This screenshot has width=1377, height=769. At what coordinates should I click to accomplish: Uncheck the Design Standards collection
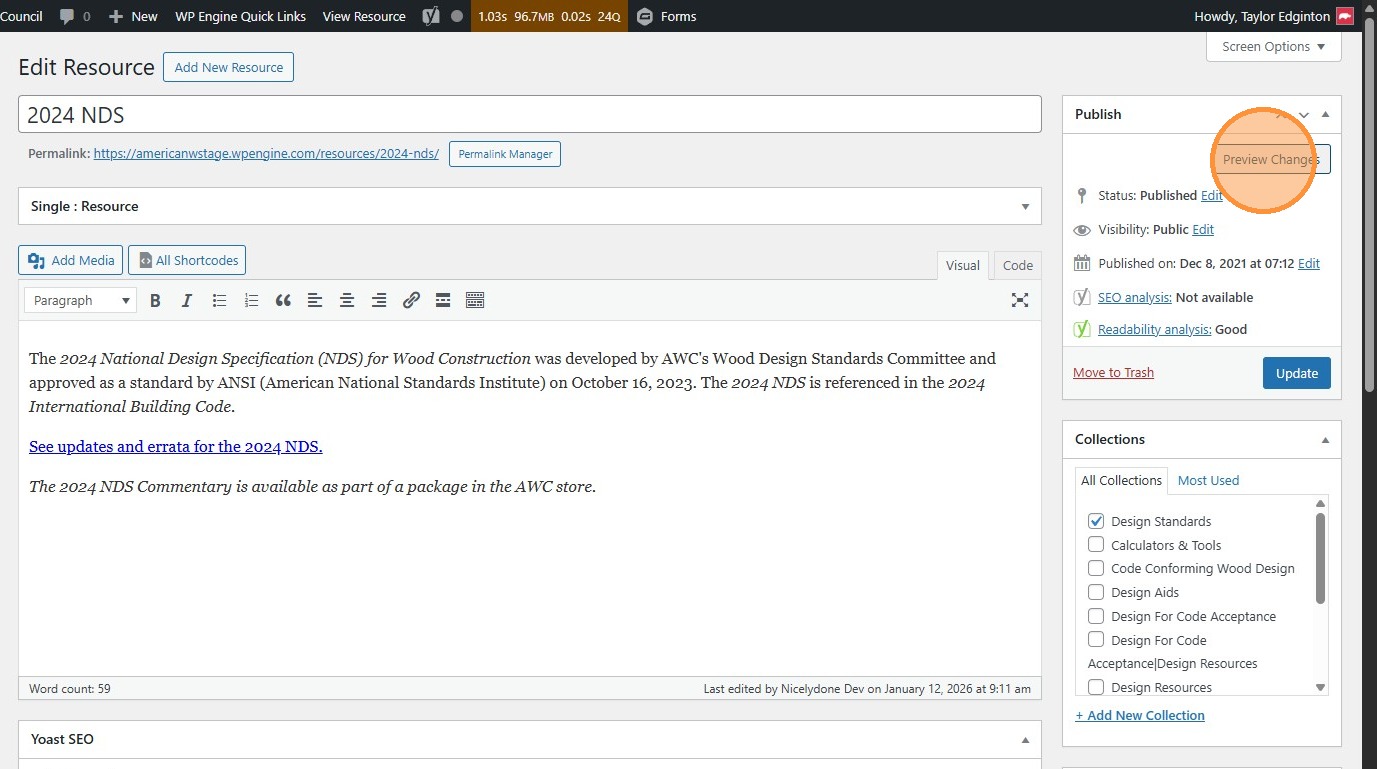point(1096,521)
